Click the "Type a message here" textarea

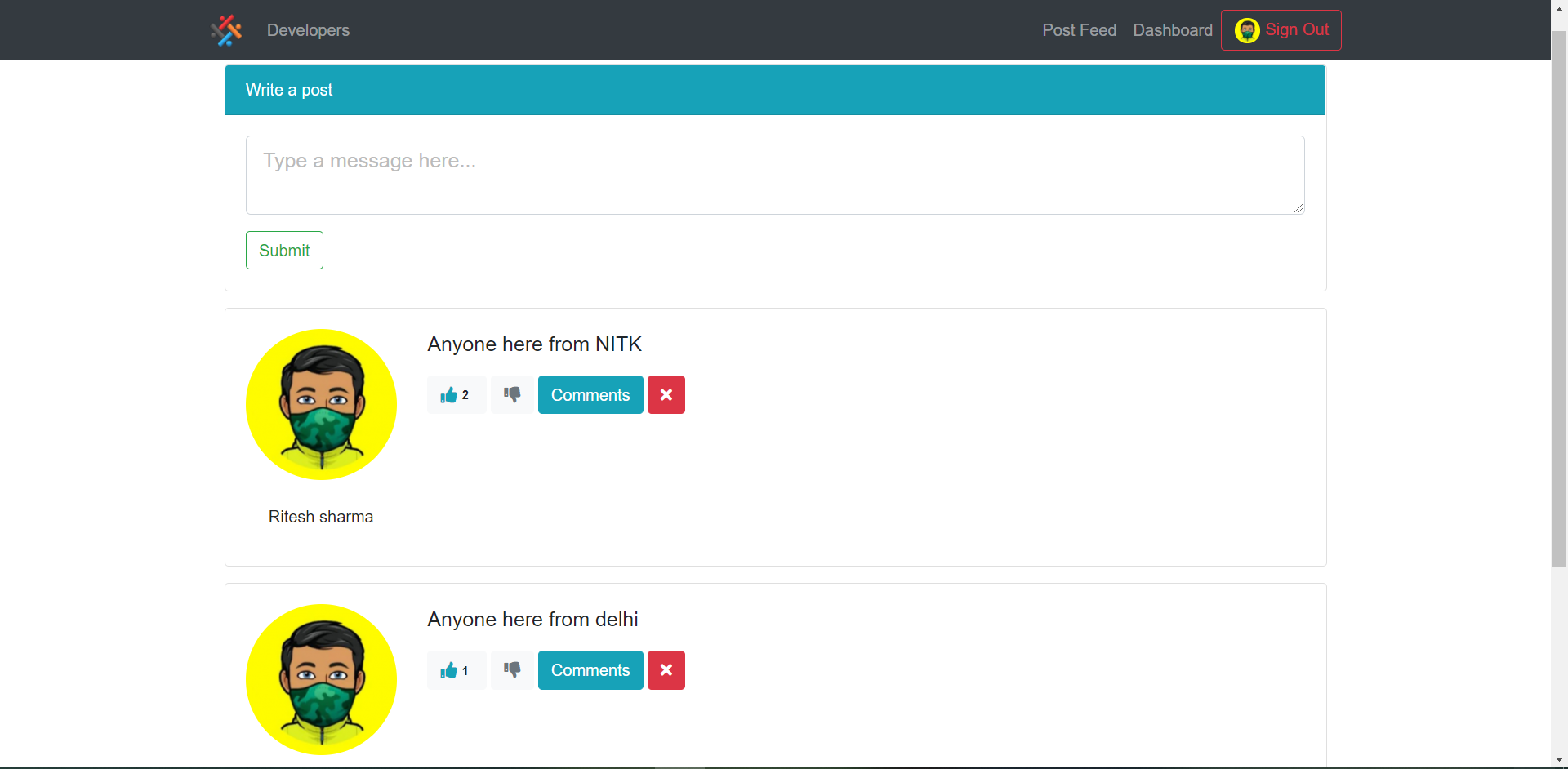coord(774,175)
